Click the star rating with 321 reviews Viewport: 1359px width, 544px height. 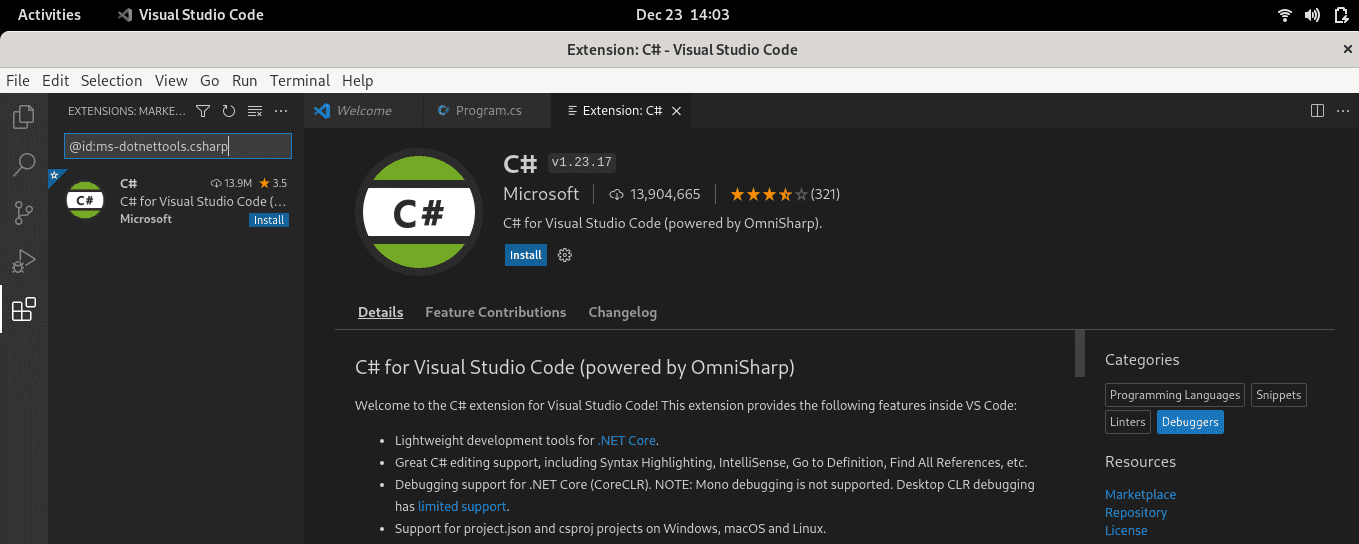(x=784, y=194)
